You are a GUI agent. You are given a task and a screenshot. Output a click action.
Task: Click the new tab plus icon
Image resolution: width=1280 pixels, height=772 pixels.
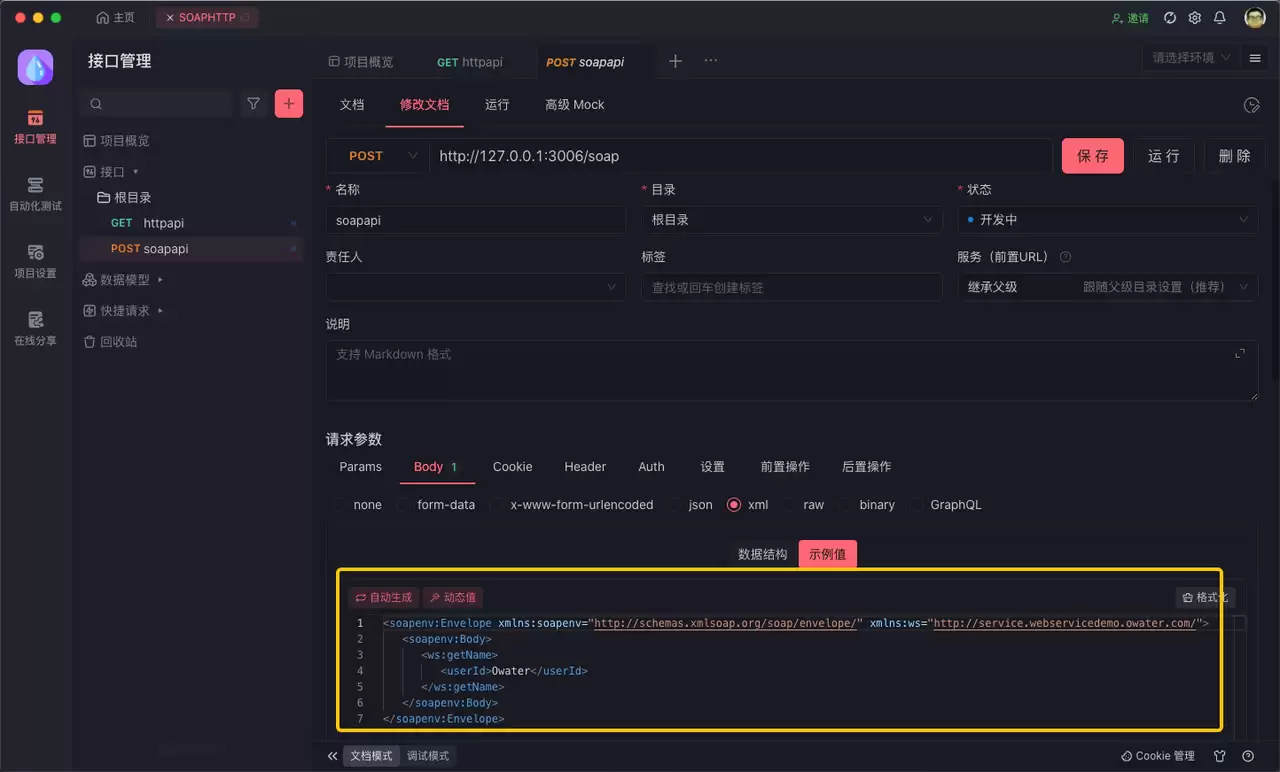click(x=675, y=61)
